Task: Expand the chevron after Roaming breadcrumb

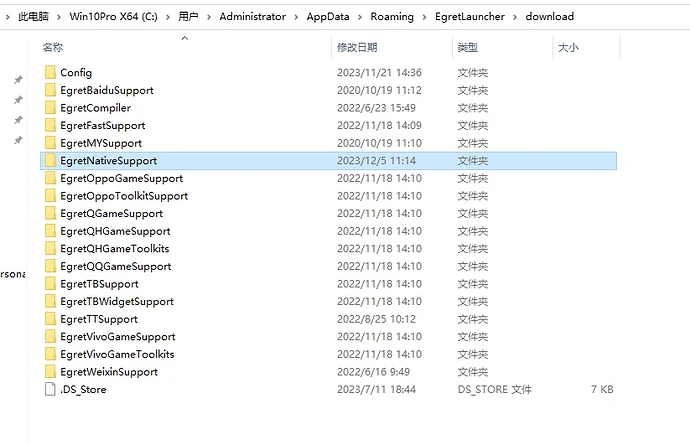Action: [x=424, y=17]
